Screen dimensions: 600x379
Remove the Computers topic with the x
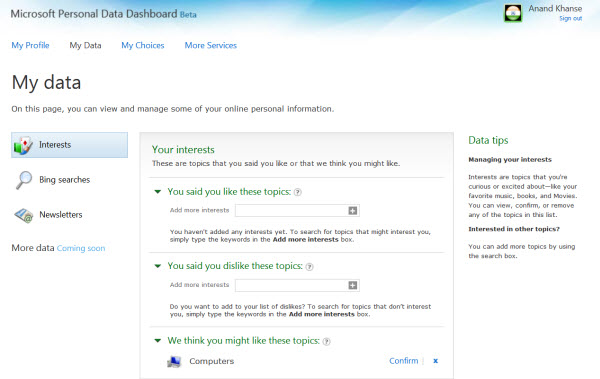click(435, 361)
